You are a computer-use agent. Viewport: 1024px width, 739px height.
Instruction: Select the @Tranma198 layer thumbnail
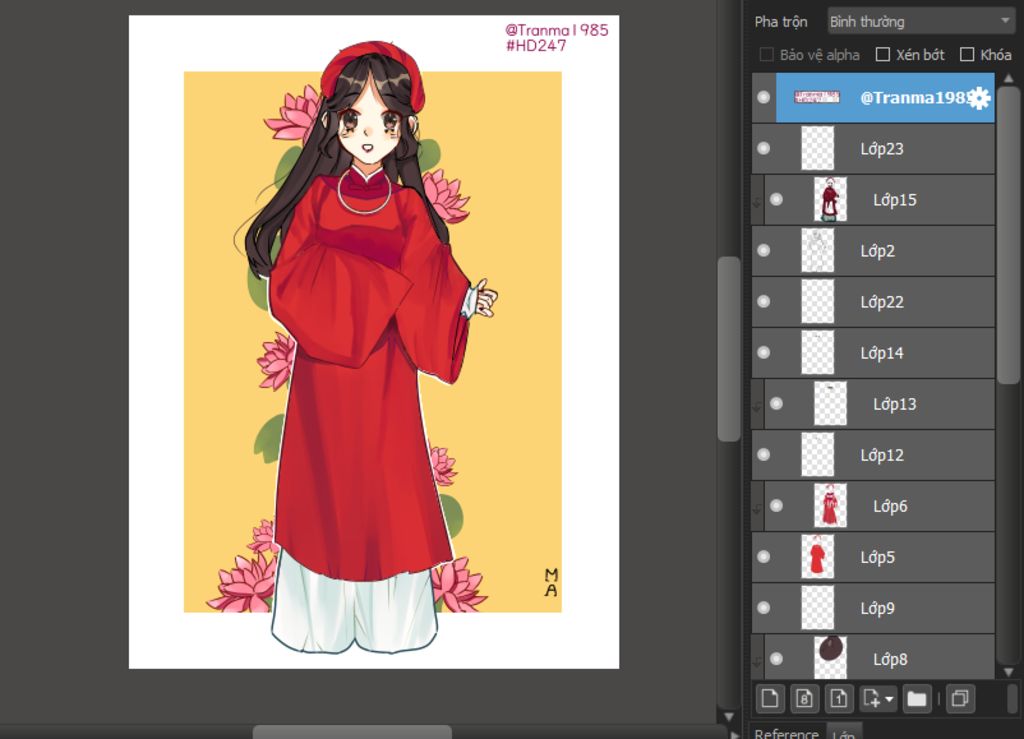pyautogui.click(x=816, y=97)
